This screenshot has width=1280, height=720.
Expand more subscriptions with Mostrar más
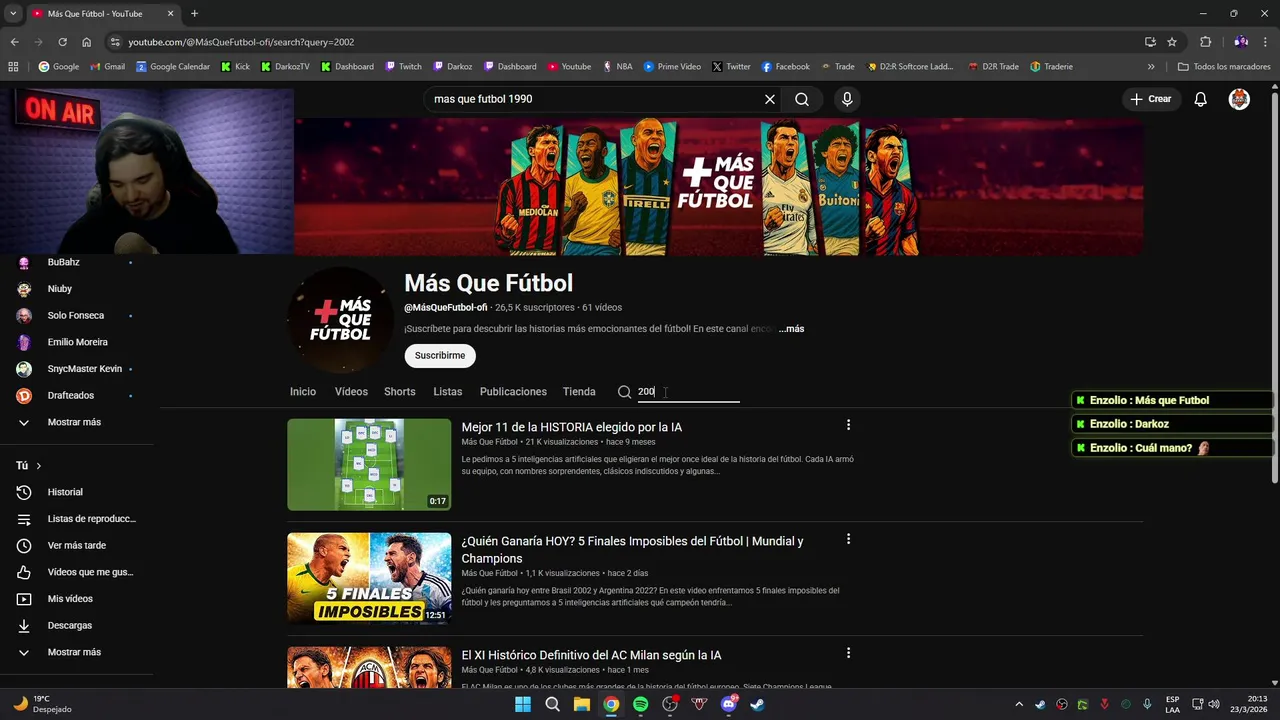pyautogui.click(x=76, y=422)
